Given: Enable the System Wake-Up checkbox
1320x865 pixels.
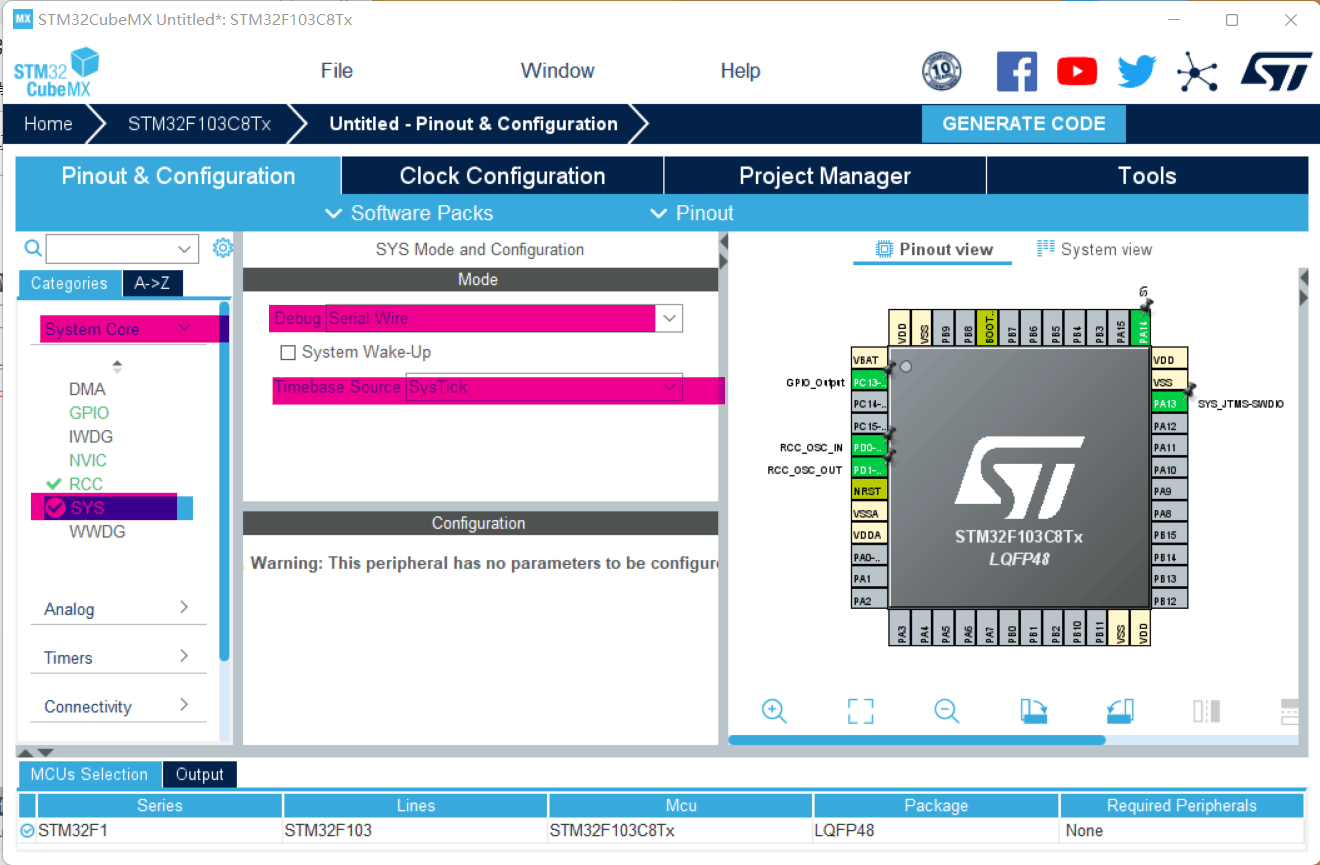Looking at the screenshot, I should [289, 352].
